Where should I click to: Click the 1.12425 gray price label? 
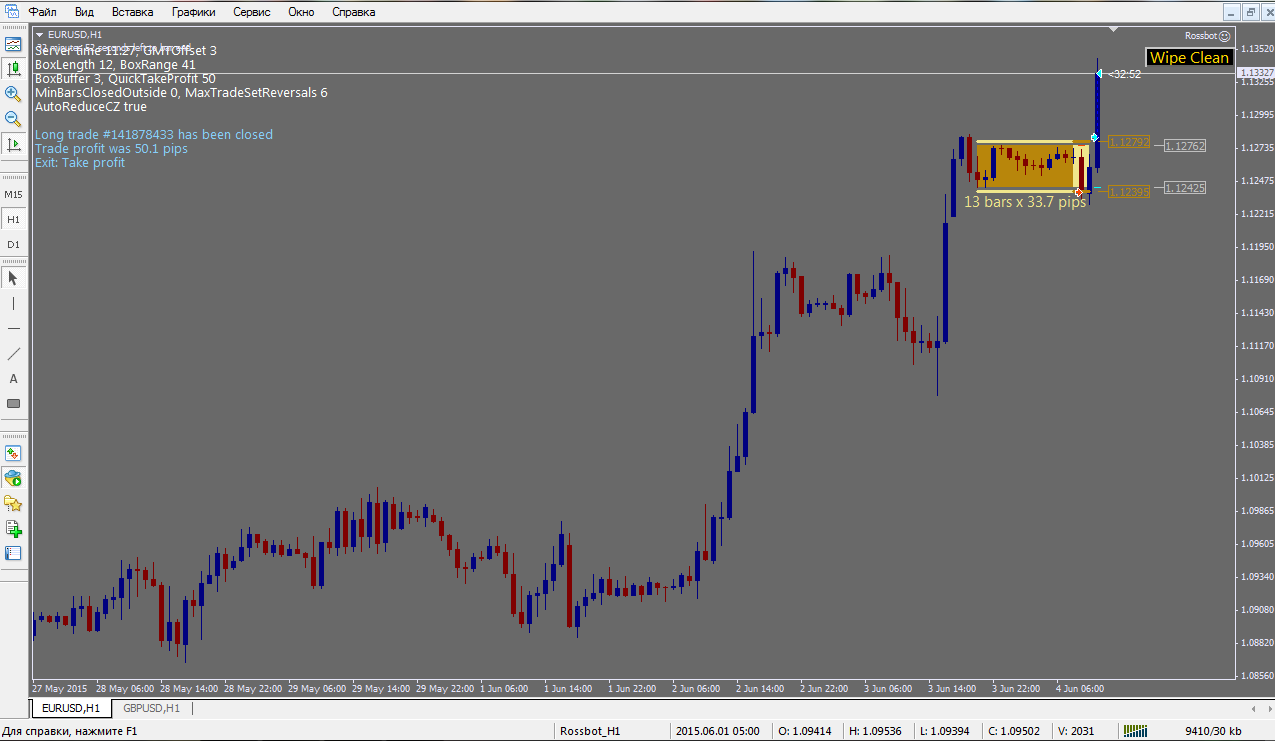[1186, 187]
